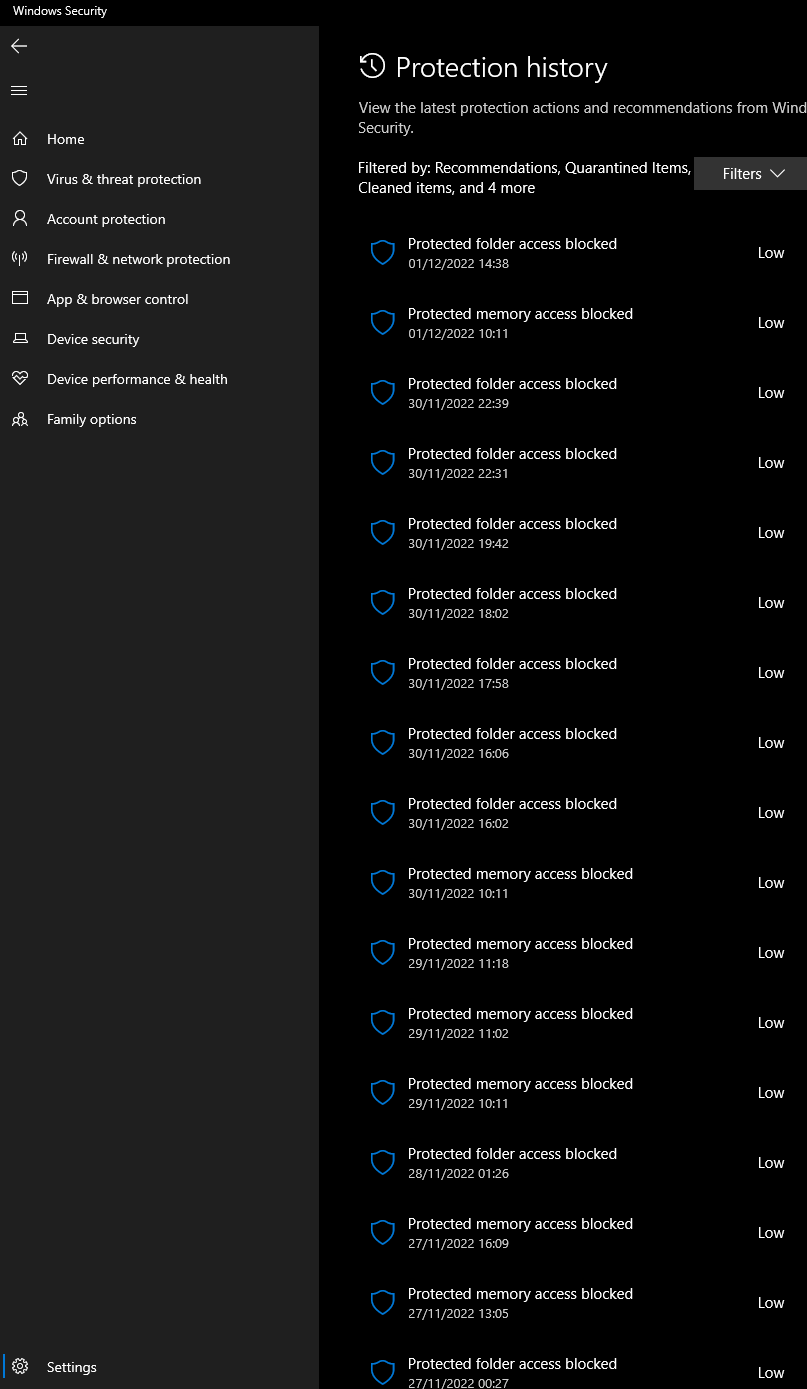
Task: Click the Device security laptop icon
Action: [x=20, y=339]
